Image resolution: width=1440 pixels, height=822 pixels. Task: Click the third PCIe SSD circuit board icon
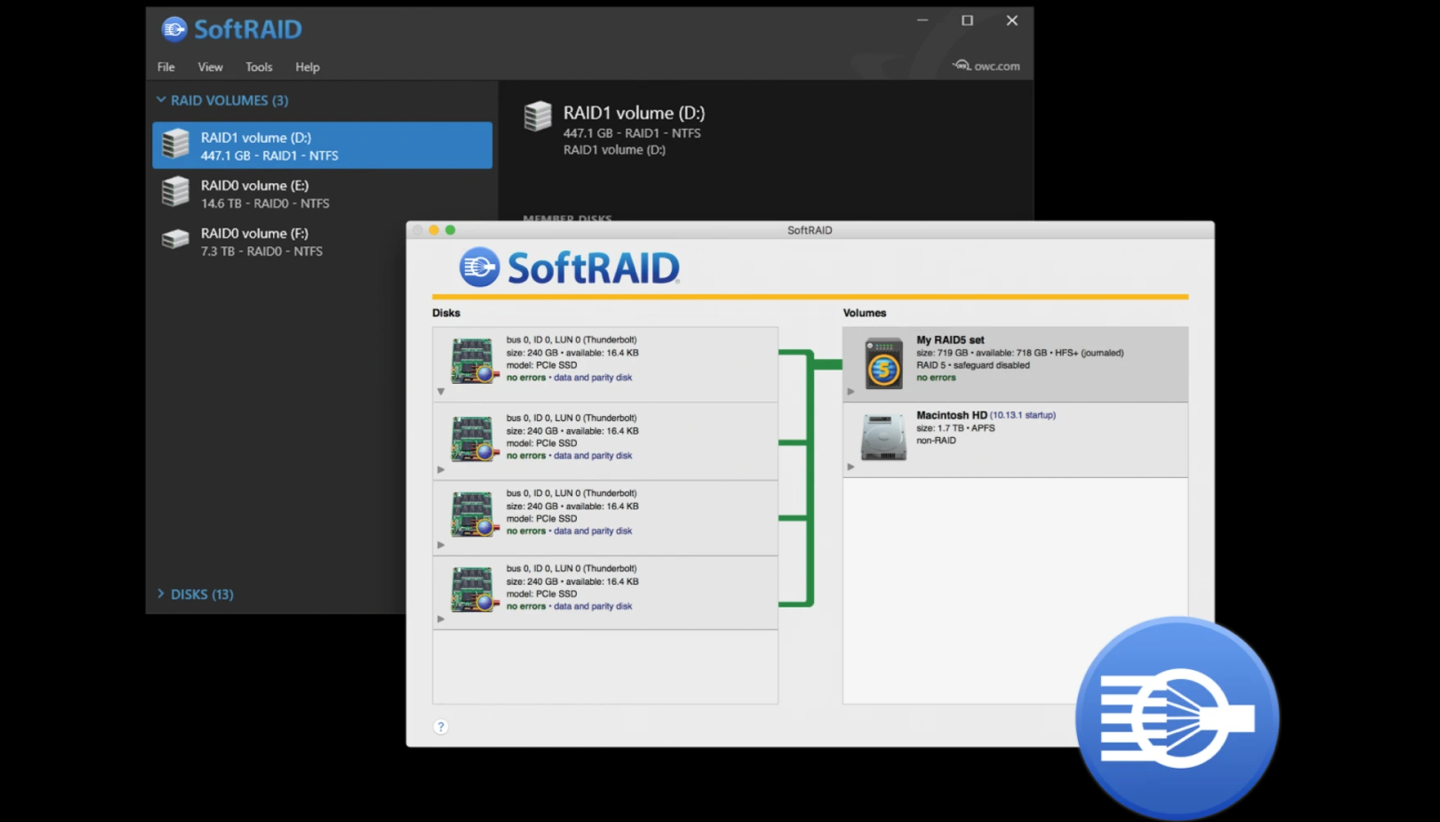[473, 514]
